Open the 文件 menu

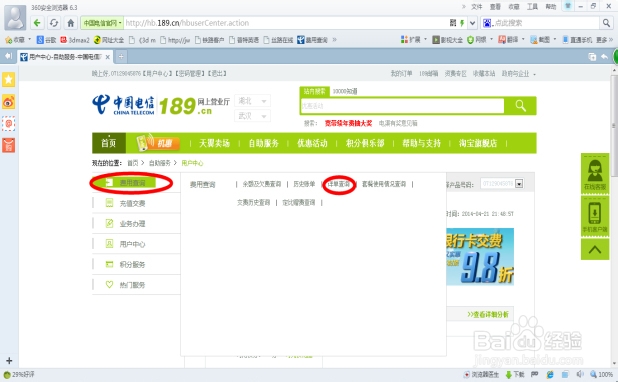point(477,7)
